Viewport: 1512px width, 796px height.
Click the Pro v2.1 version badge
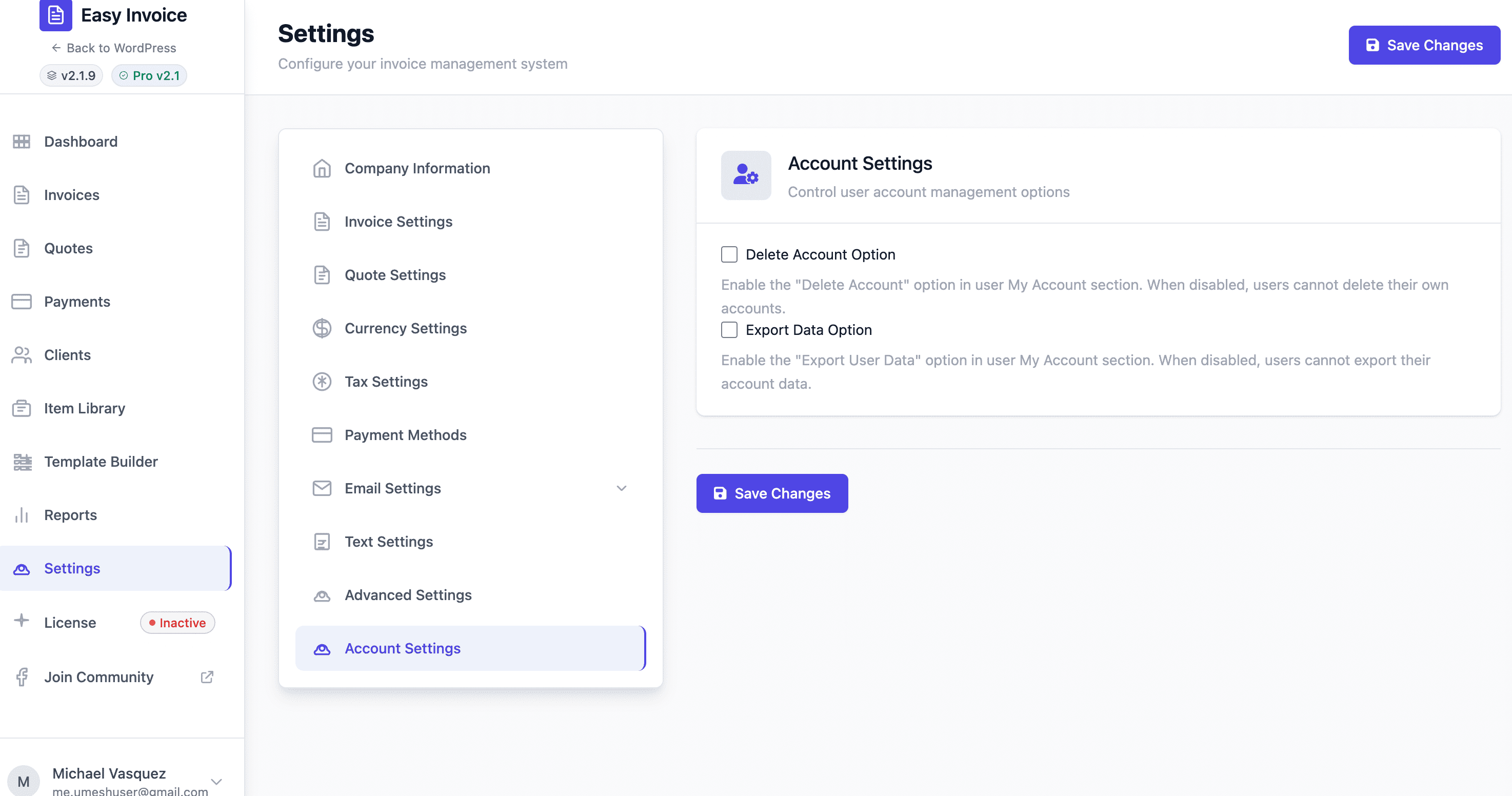click(149, 76)
